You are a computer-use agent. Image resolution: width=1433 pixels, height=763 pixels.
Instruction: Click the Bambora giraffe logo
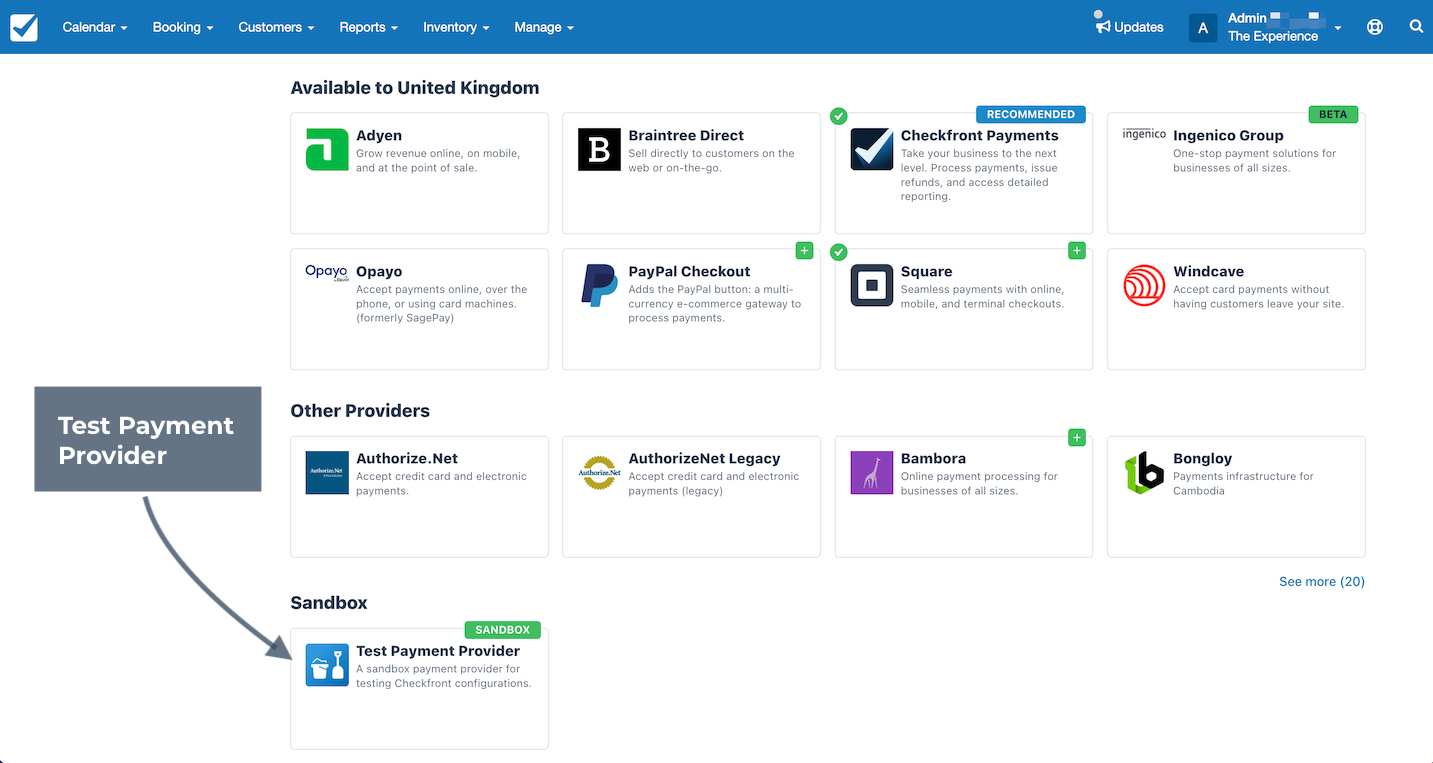[x=871, y=472]
